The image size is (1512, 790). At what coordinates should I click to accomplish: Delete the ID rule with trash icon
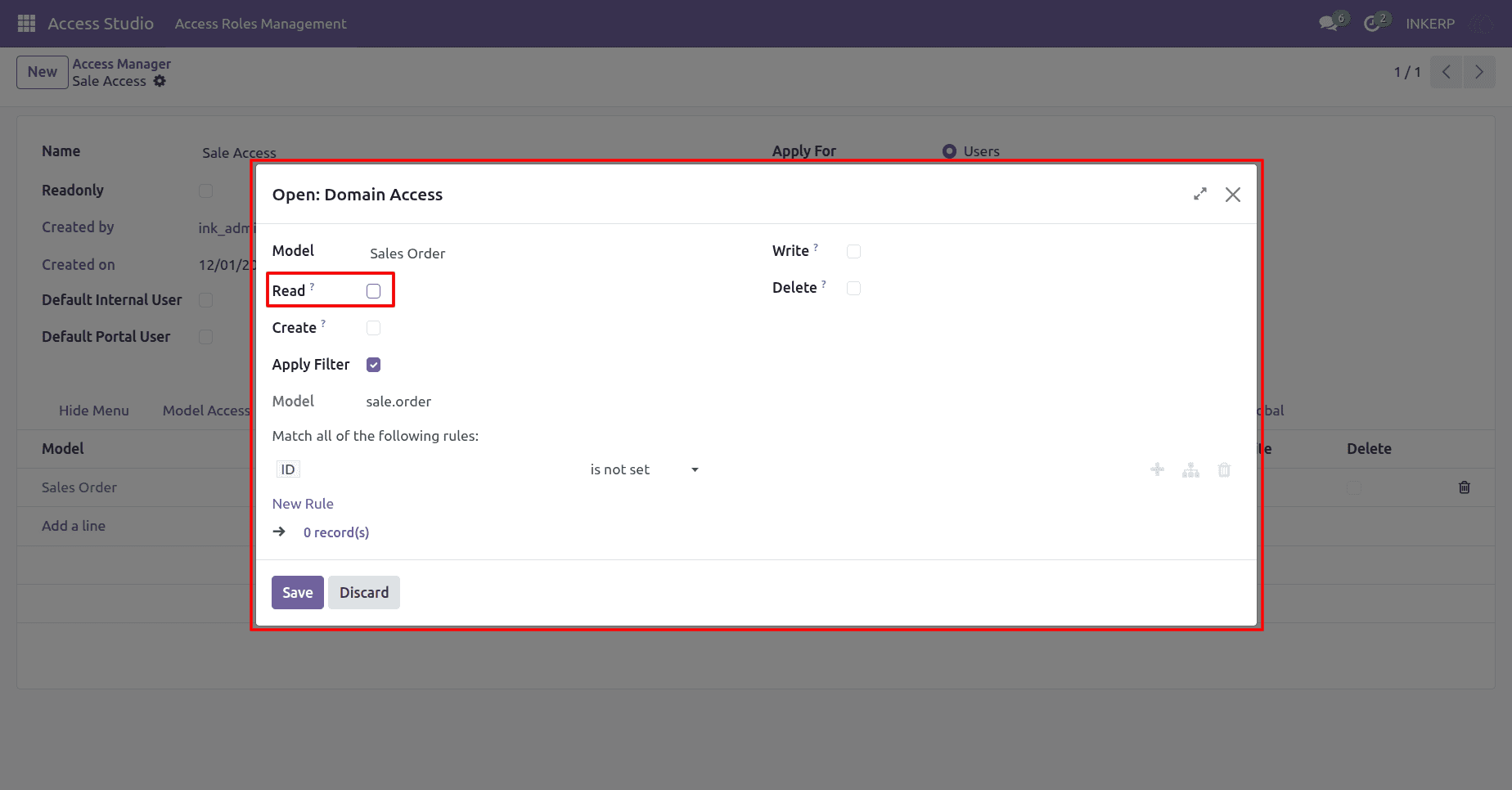pyautogui.click(x=1224, y=469)
